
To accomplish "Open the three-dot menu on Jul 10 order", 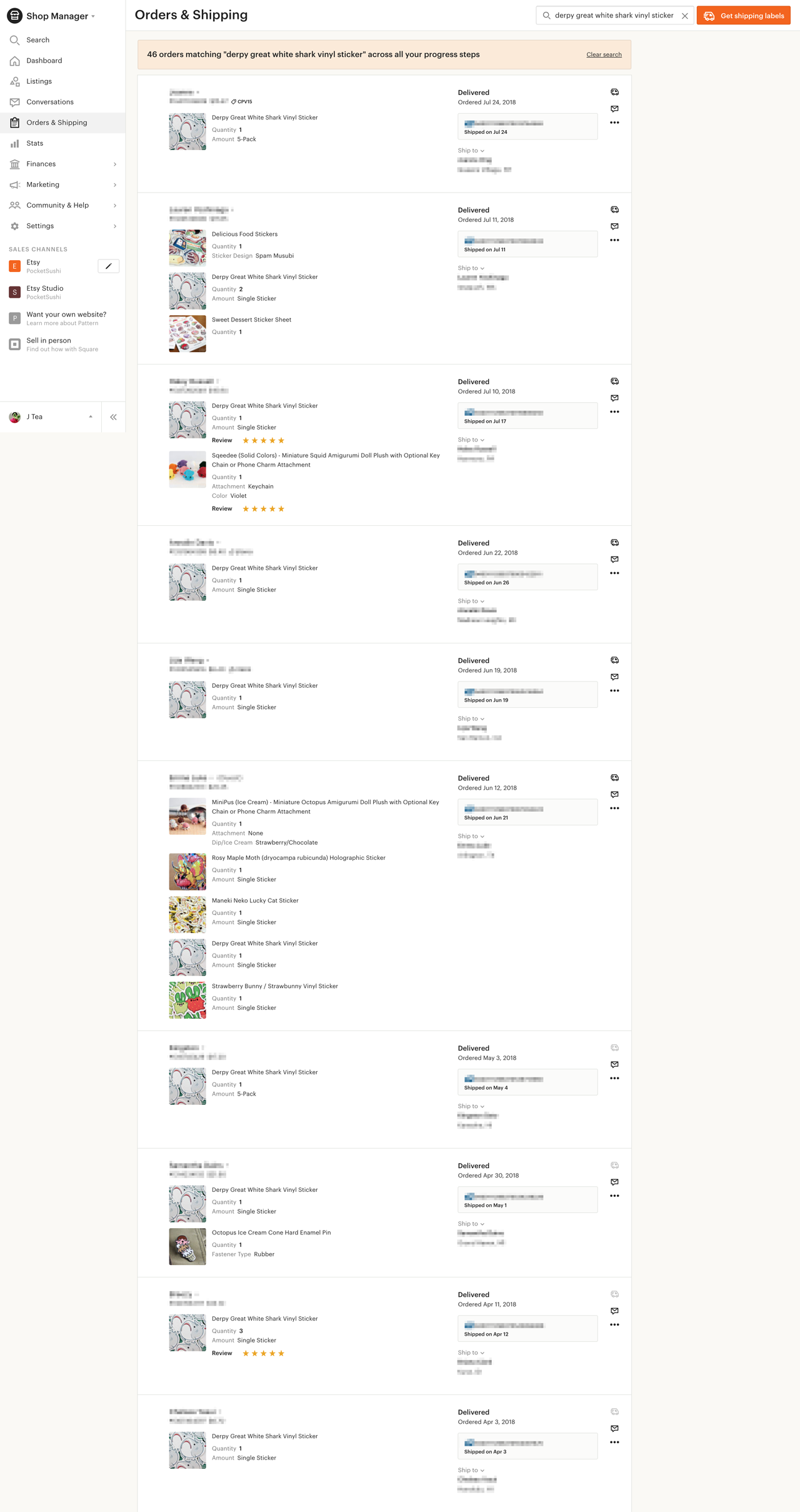I will 614,412.
